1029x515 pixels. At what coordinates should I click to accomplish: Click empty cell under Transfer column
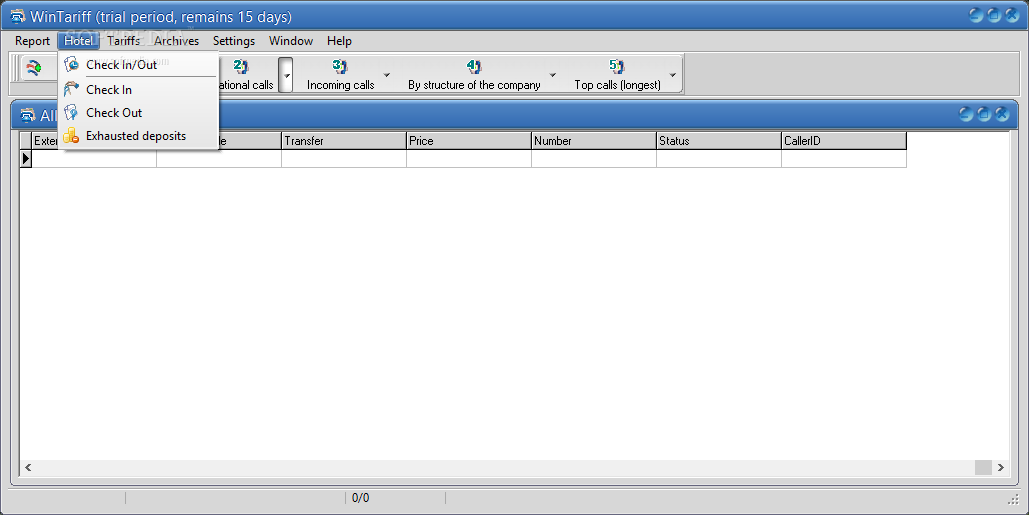click(344, 158)
